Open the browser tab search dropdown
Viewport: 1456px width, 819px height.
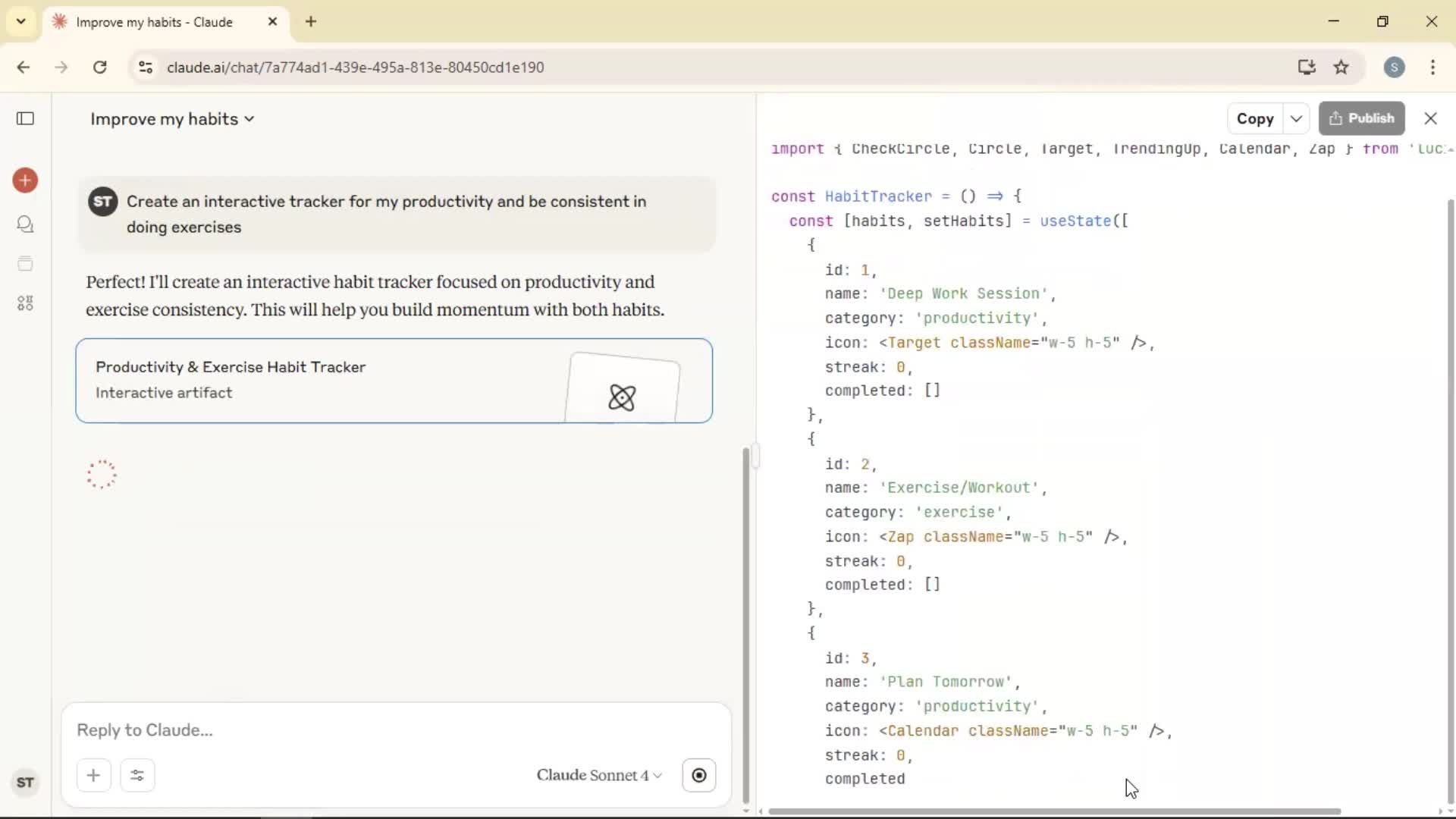click(21, 21)
